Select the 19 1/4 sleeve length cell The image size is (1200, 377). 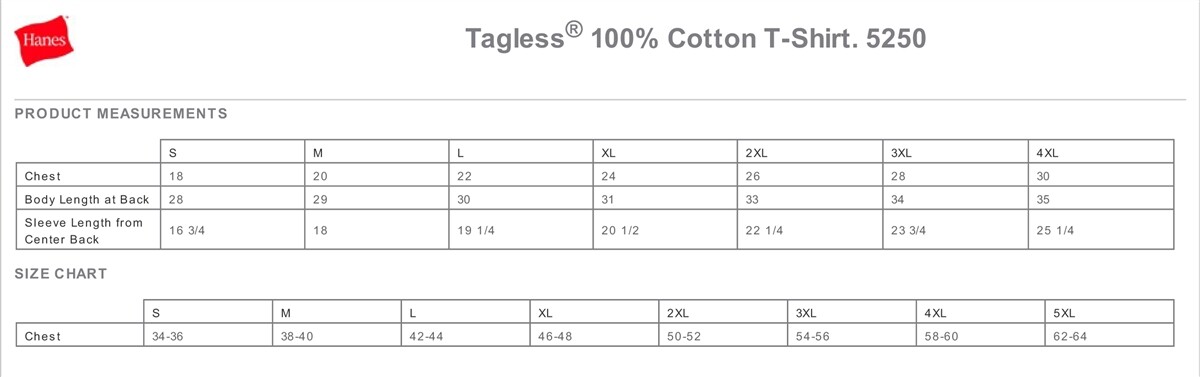pos(521,230)
